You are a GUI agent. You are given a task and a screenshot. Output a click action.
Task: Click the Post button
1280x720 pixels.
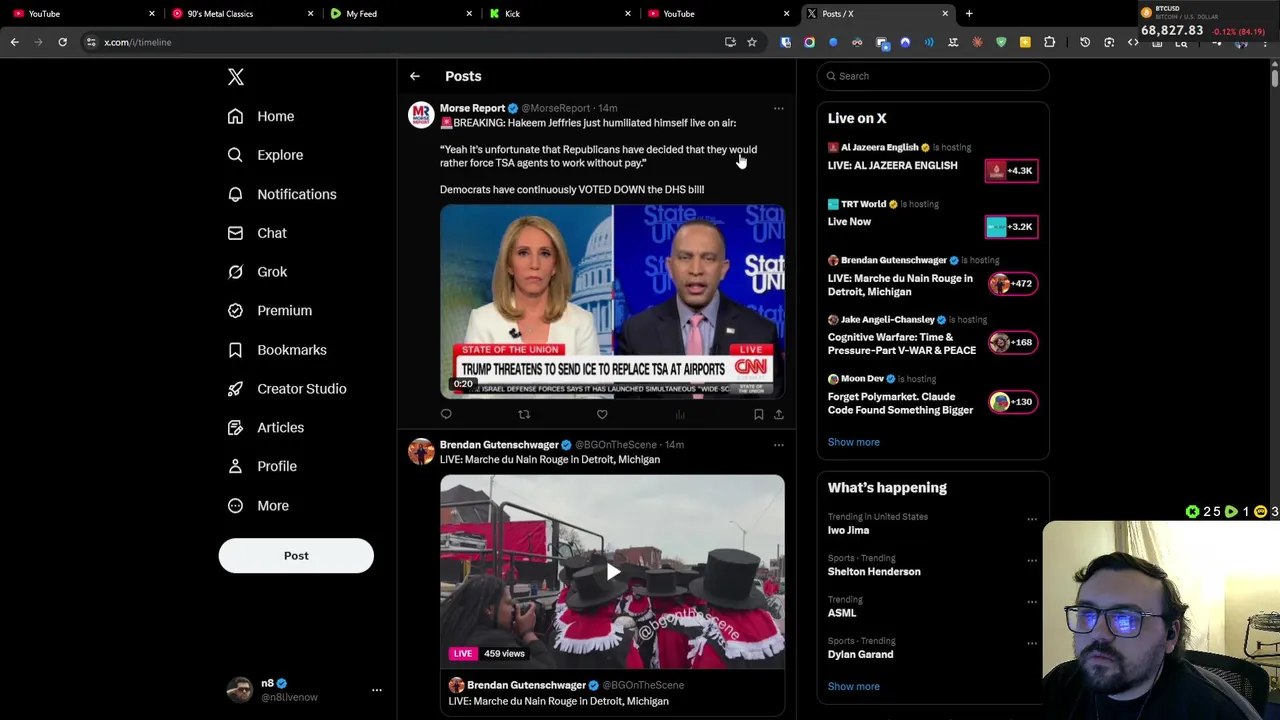(296, 556)
